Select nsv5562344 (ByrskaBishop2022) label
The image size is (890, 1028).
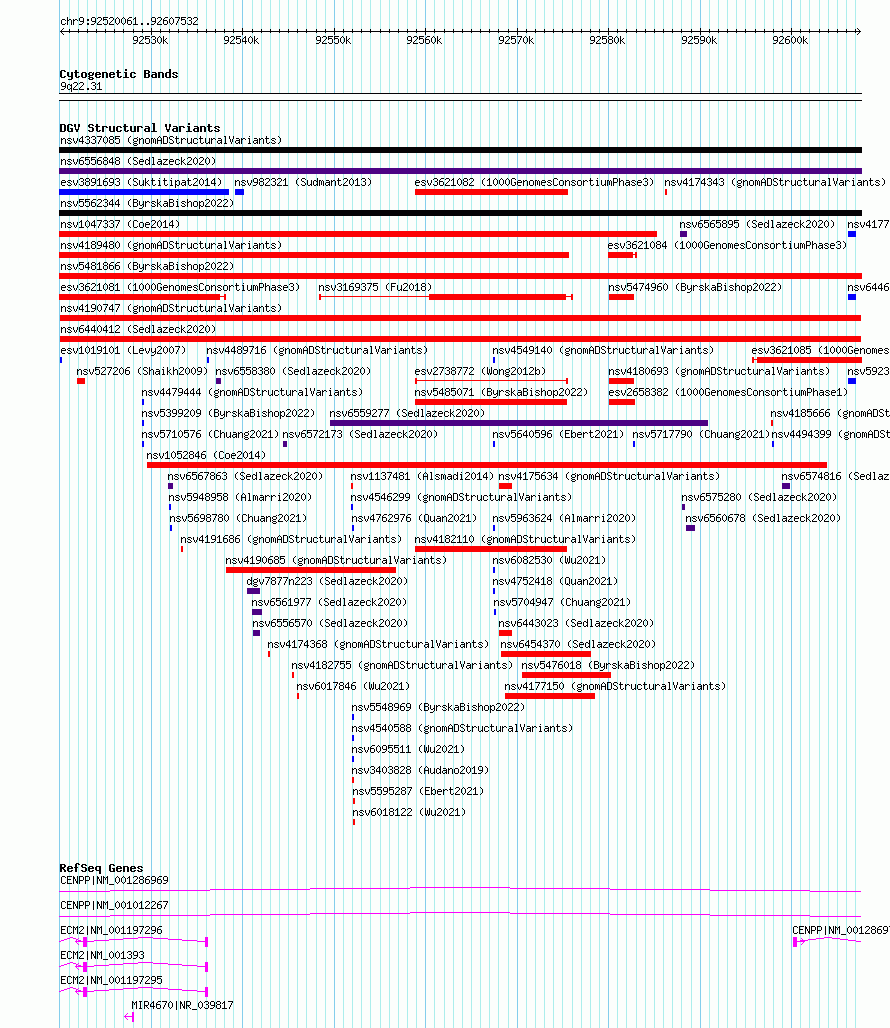point(147,203)
